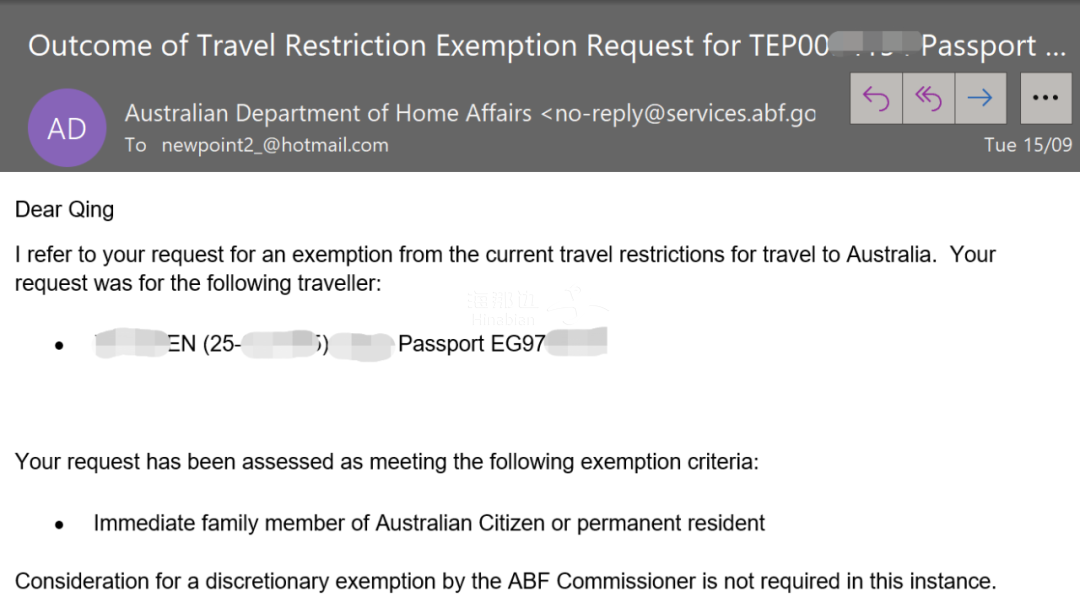Reply to this email with the single-arrow icon
The width and height of the screenshot is (1080, 613).
click(x=876, y=98)
